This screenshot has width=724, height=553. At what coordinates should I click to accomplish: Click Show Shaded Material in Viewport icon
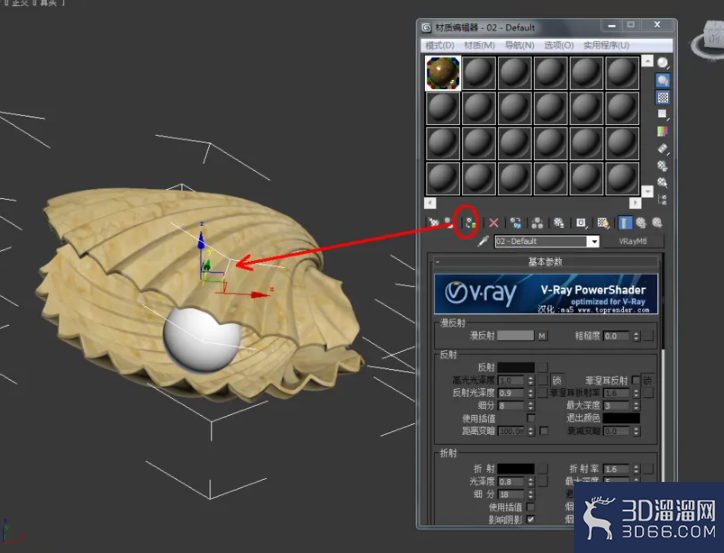coord(603,223)
